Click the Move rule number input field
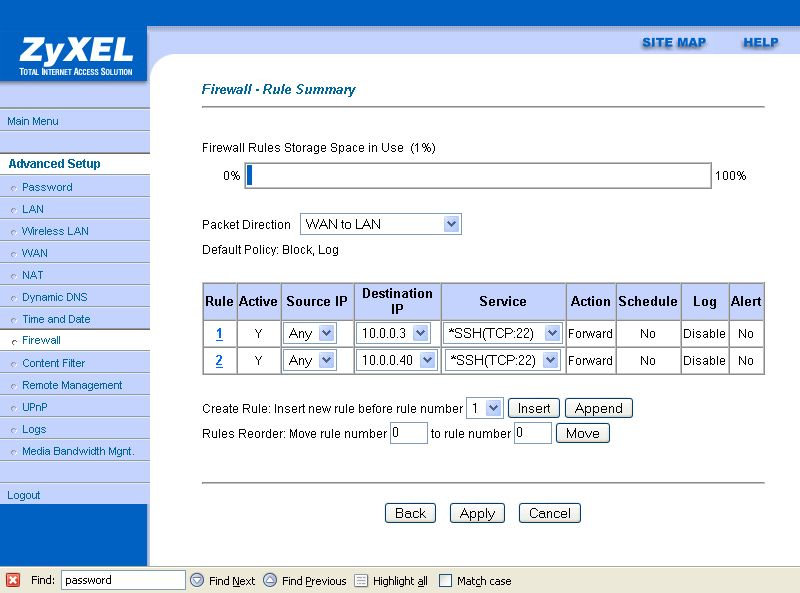Viewport: 800px width, 593px height. 408,433
